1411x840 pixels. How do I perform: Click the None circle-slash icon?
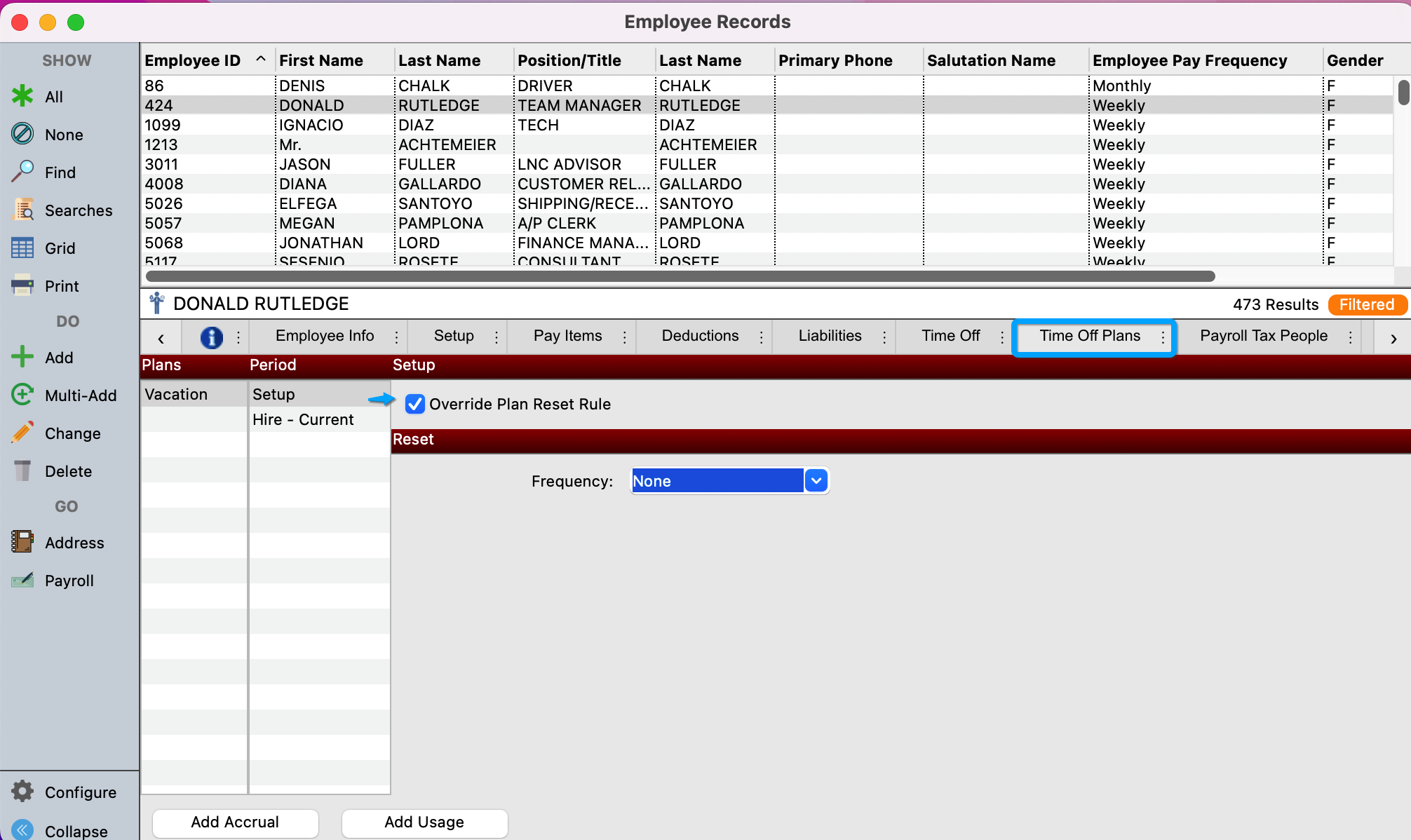22,134
